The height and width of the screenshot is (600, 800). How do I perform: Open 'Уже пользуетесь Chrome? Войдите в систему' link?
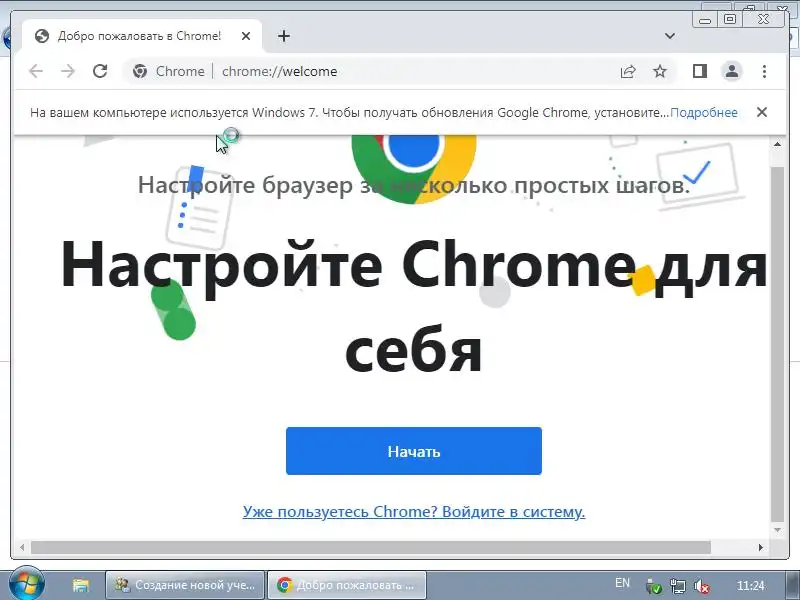[414, 511]
